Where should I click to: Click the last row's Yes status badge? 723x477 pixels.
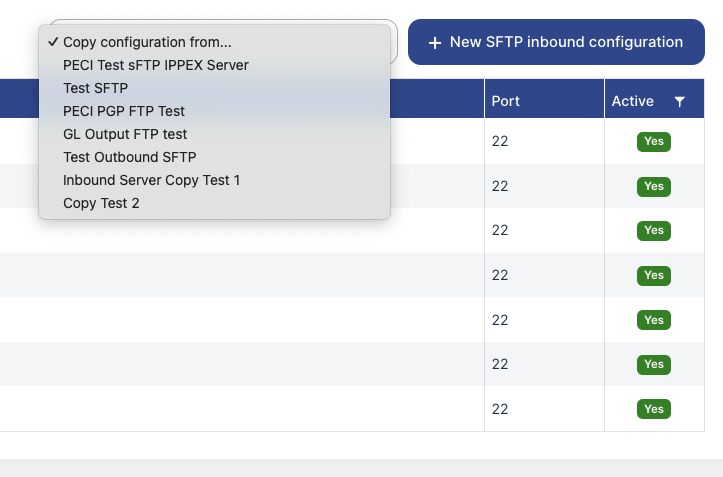pyautogui.click(x=653, y=409)
